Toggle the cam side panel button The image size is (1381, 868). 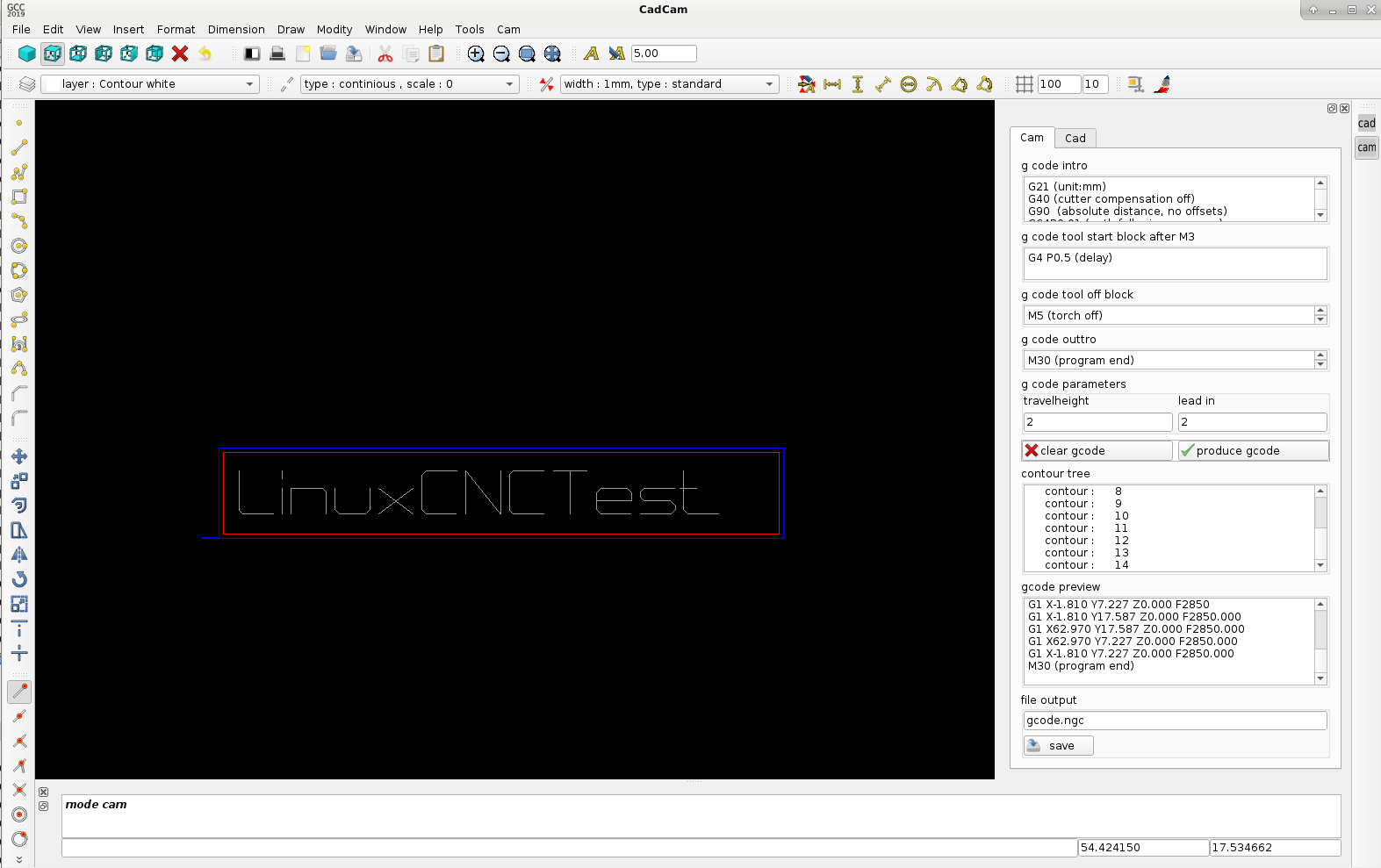click(1367, 147)
